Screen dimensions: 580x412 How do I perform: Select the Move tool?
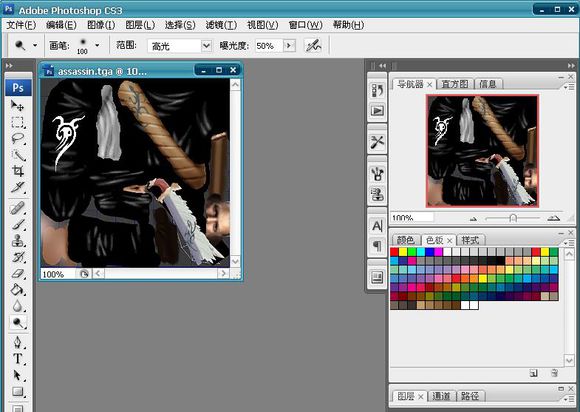point(17,106)
